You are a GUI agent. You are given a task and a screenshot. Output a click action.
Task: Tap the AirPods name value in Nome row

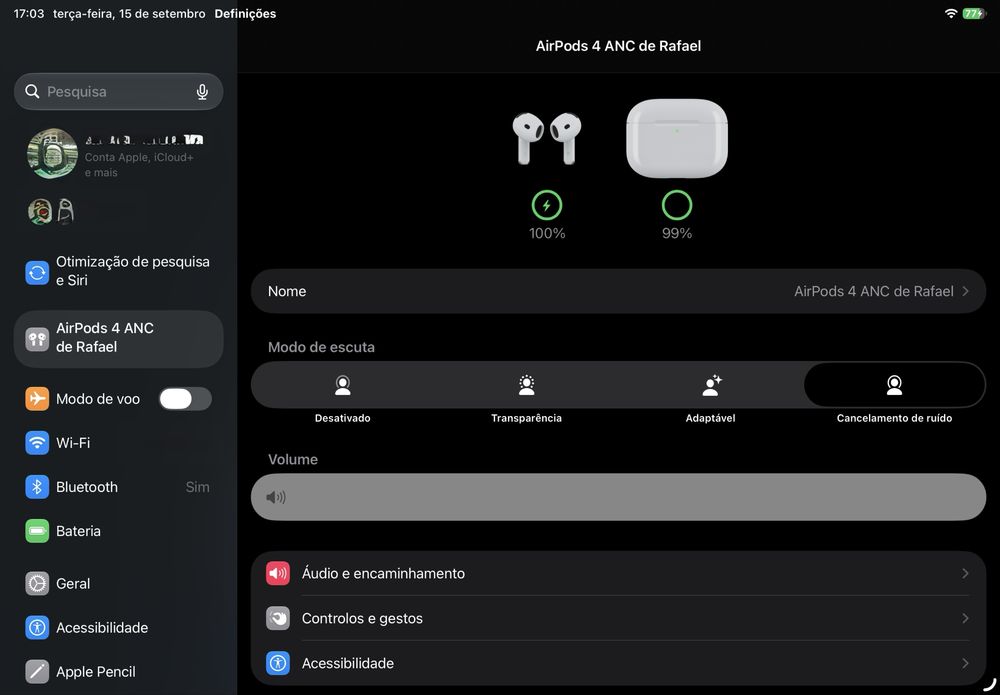(x=874, y=291)
